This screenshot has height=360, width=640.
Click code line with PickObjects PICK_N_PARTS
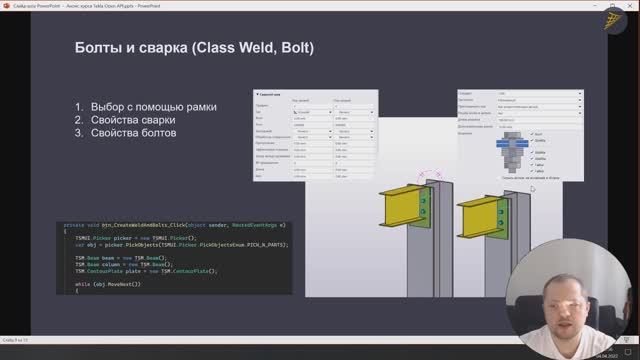coord(182,245)
